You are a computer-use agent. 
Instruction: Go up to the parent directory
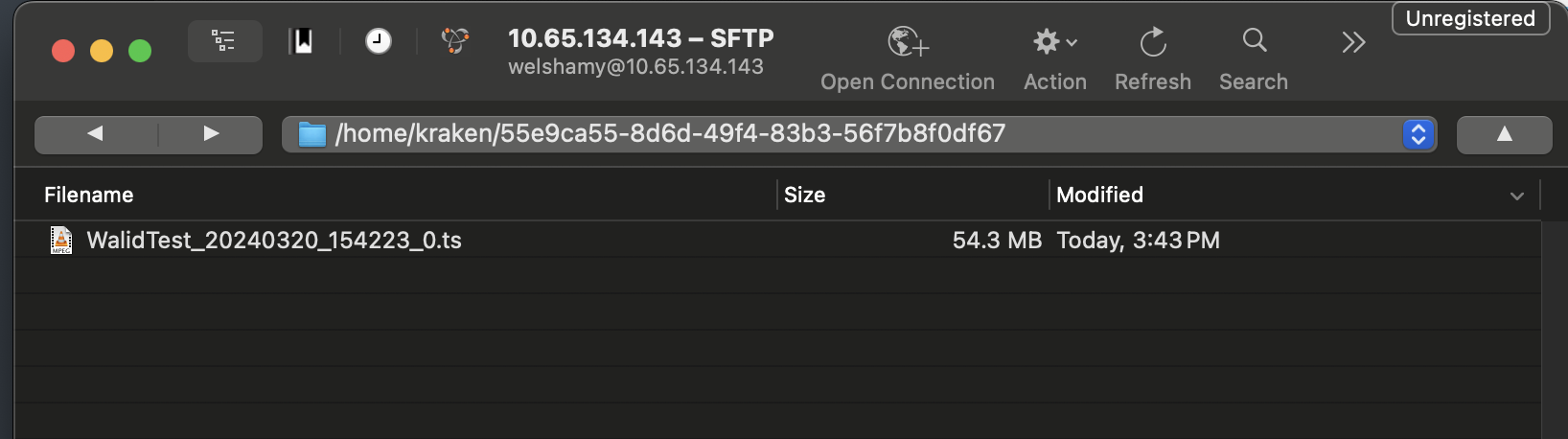[1504, 134]
